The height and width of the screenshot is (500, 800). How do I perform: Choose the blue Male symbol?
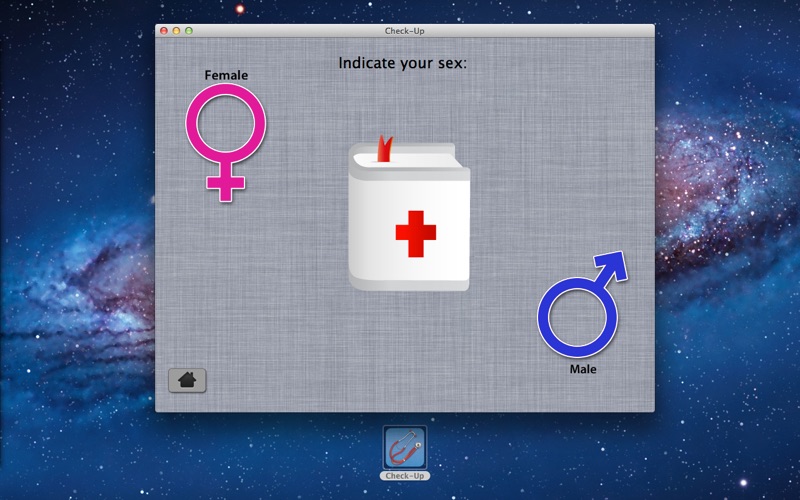577,318
